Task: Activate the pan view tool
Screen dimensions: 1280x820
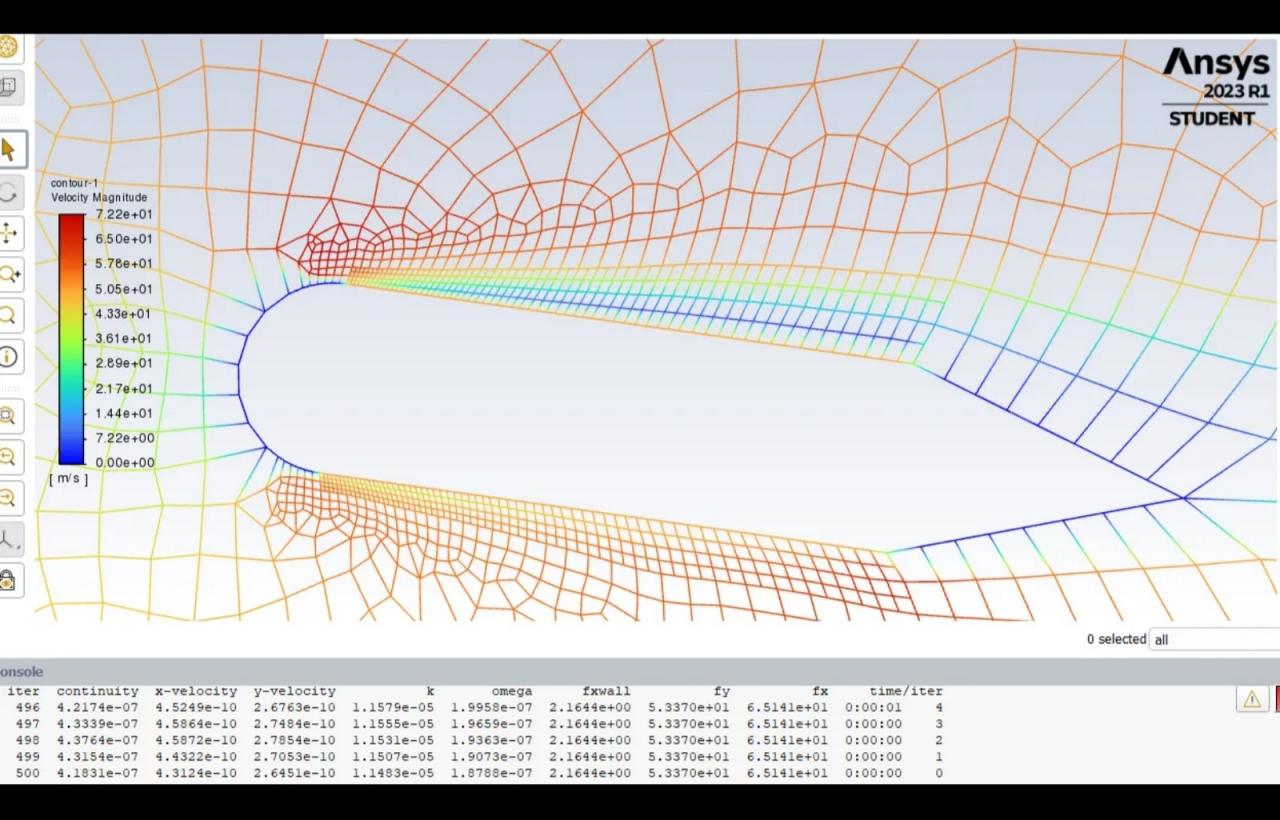Action: pyautogui.click(x=8, y=234)
